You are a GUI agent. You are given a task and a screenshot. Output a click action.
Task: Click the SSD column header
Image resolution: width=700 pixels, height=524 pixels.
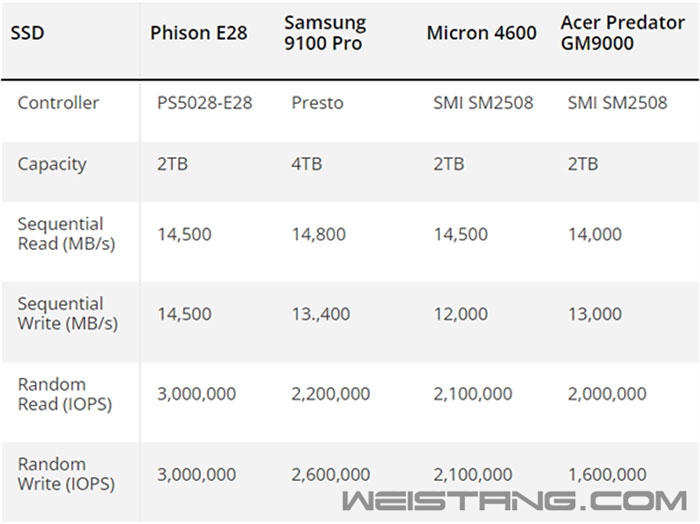[27, 33]
